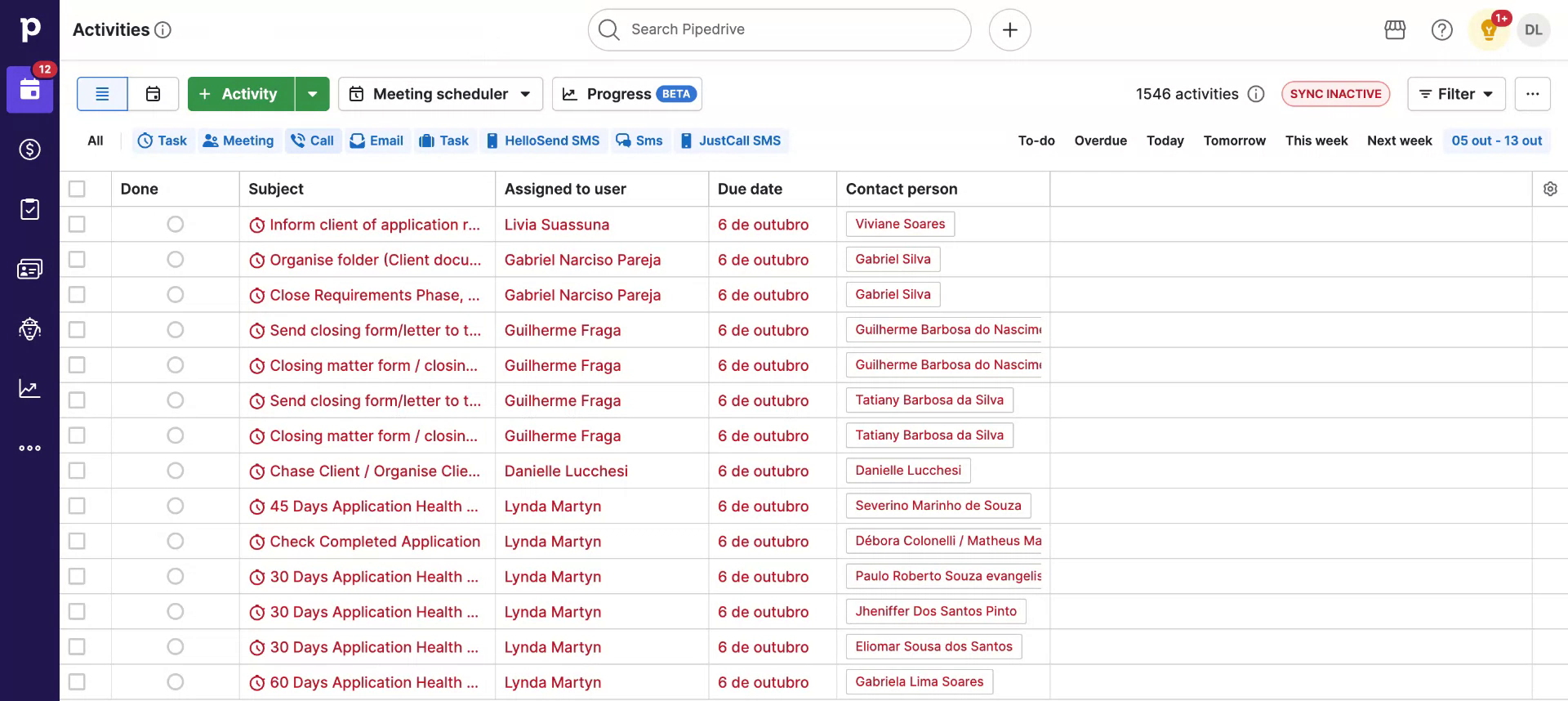Image resolution: width=1568 pixels, height=701 pixels.
Task: Open Check Completed Application activity
Action: [x=375, y=542]
